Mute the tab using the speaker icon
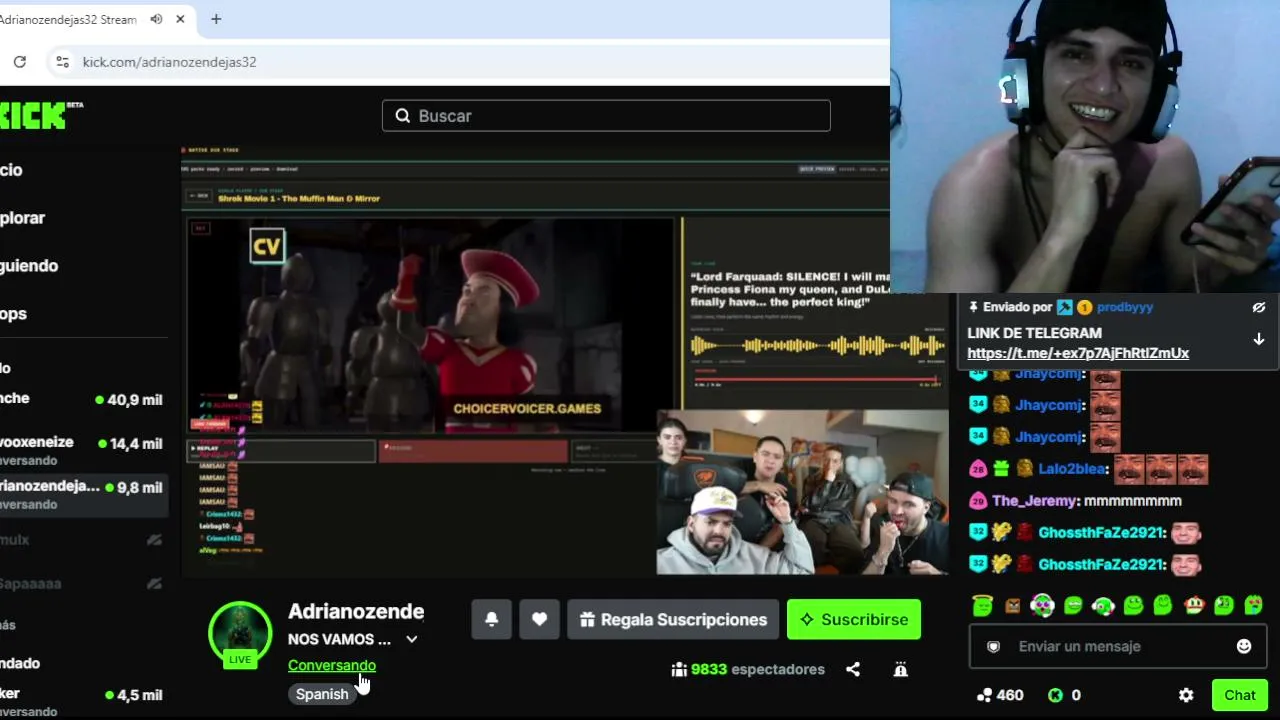The height and width of the screenshot is (720, 1280). (156, 19)
